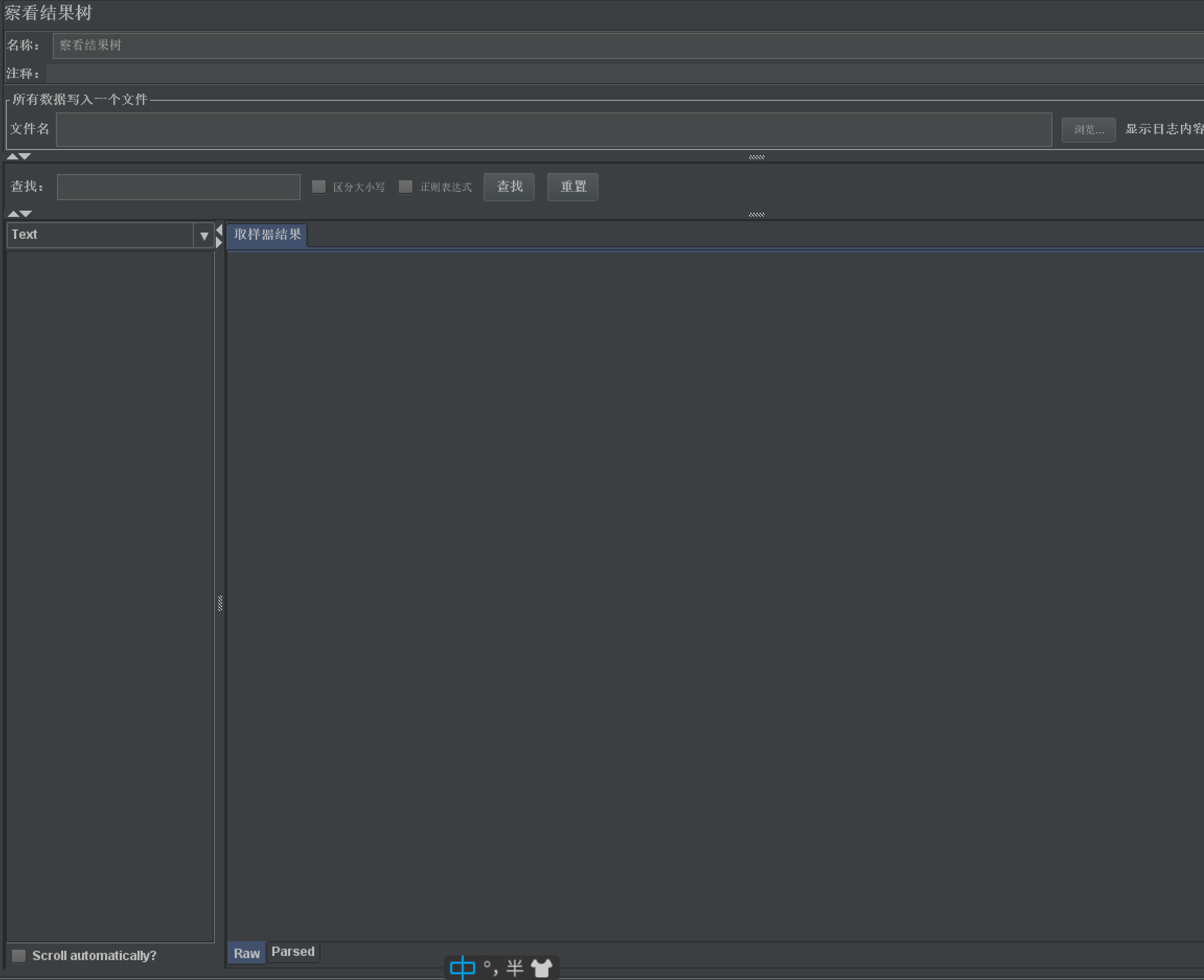Click down arrow below file panel
The width and height of the screenshot is (1204, 980).
tap(26, 156)
